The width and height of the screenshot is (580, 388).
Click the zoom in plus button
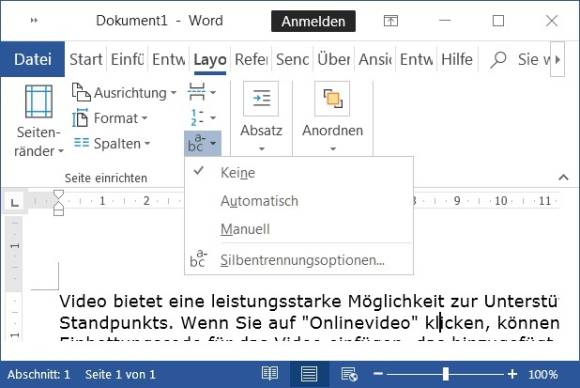click(x=512, y=374)
